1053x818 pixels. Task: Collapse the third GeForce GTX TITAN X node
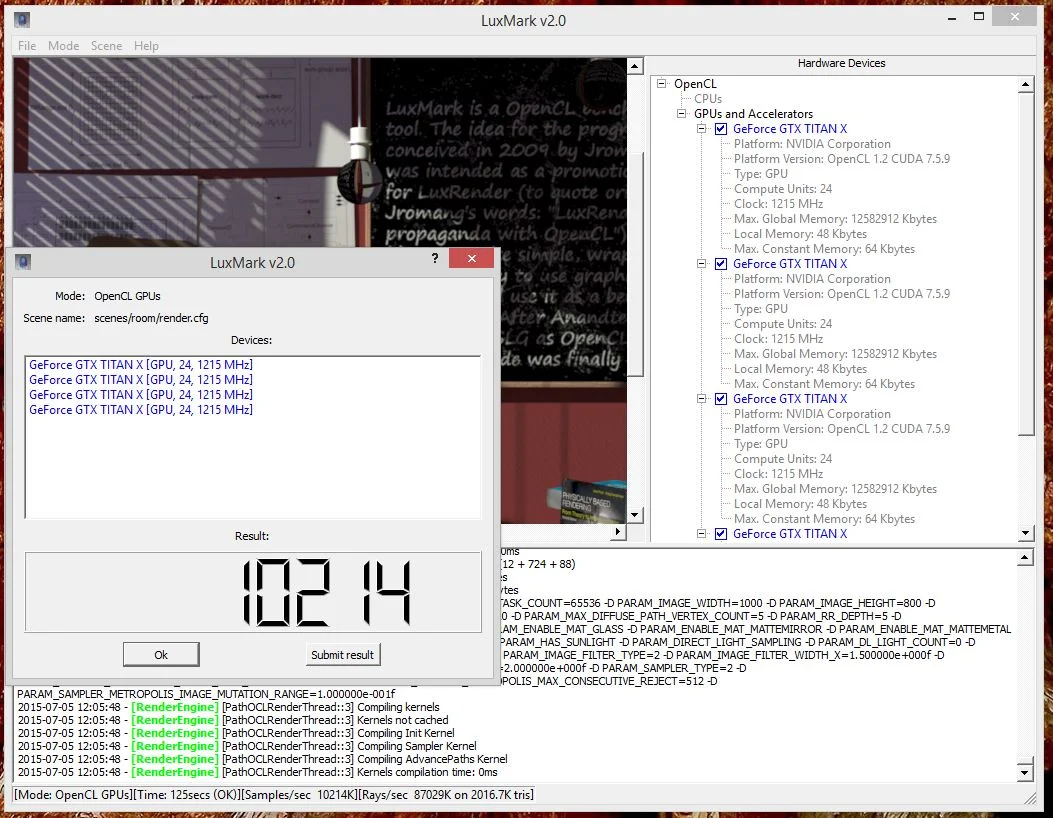click(x=702, y=399)
